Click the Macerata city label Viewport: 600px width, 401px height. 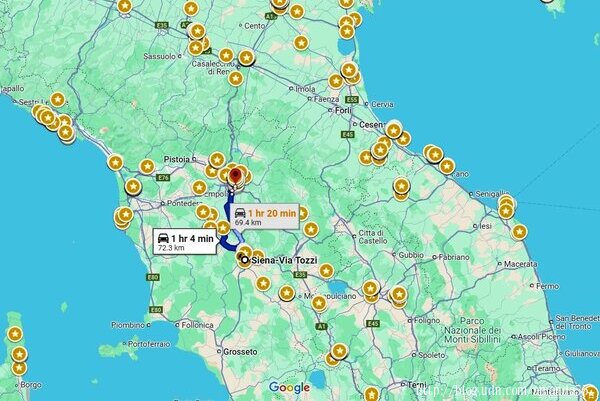pyautogui.click(x=520, y=264)
